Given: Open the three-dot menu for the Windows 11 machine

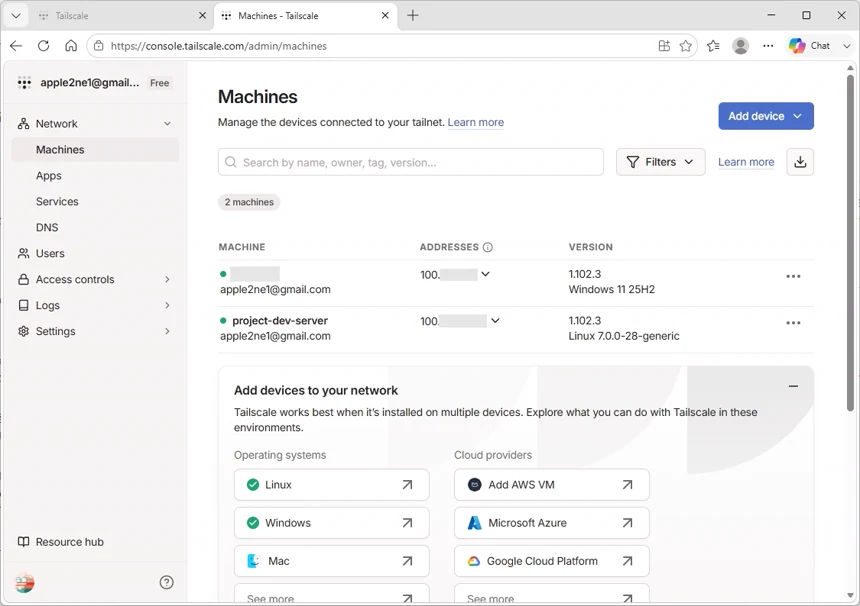Looking at the screenshot, I should click(x=793, y=276).
